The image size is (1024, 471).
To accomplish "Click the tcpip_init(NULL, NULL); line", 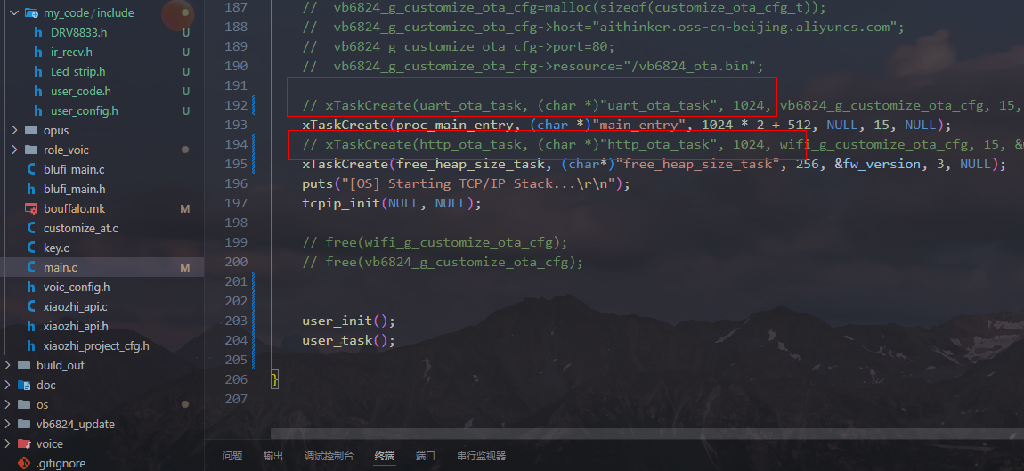I will (x=391, y=203).
